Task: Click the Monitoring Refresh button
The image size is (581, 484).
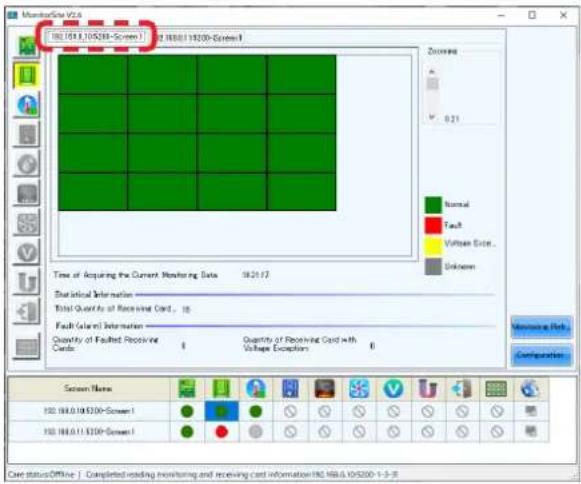Action: [x=541, y=327]
